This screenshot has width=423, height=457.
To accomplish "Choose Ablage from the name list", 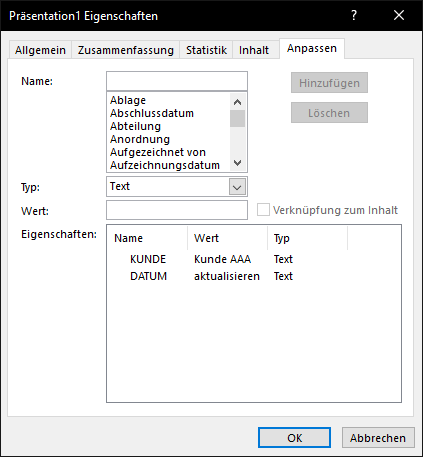I will (169, 100).
